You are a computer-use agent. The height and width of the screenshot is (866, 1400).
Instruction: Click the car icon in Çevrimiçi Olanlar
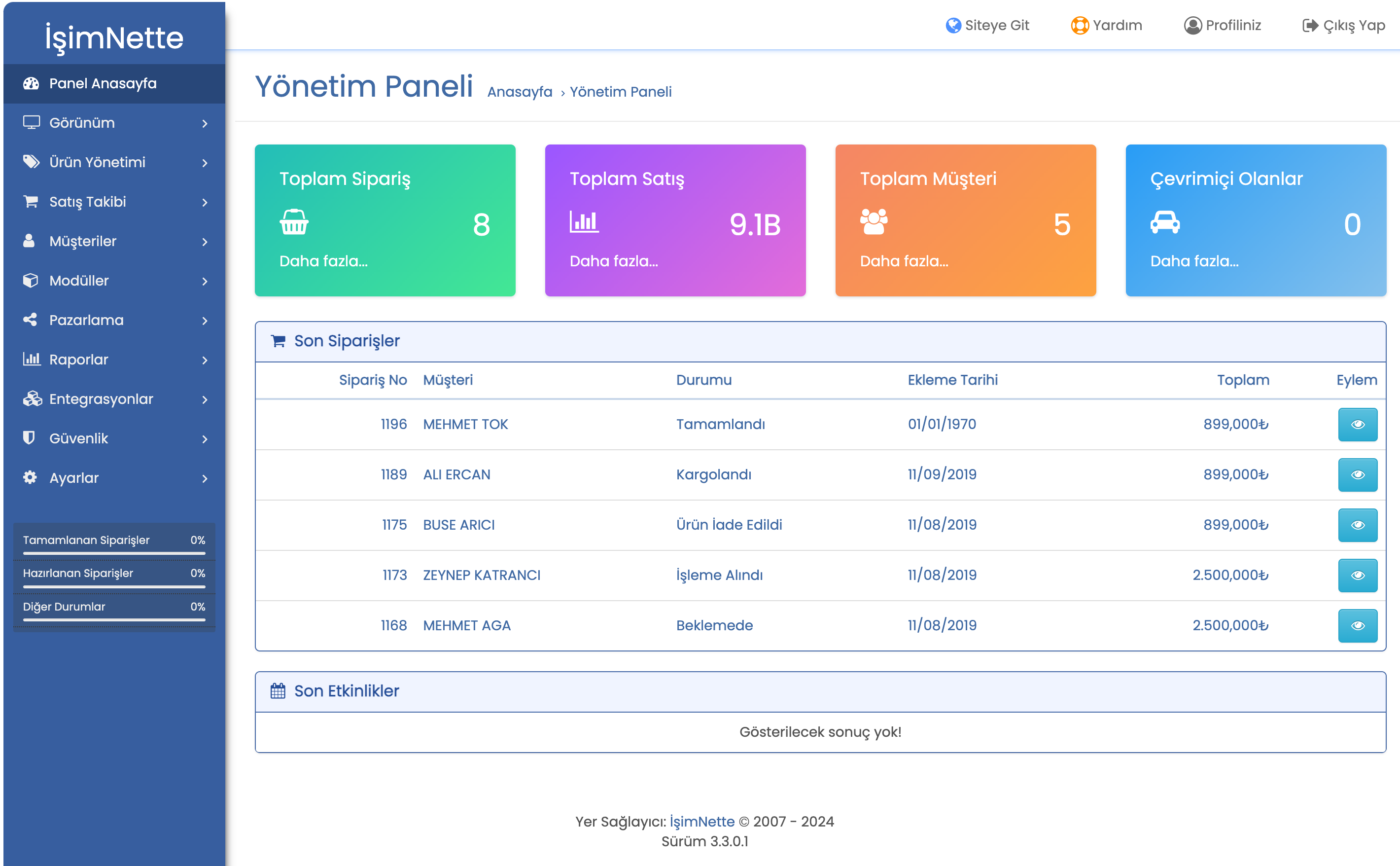(x=1165, y=222)
